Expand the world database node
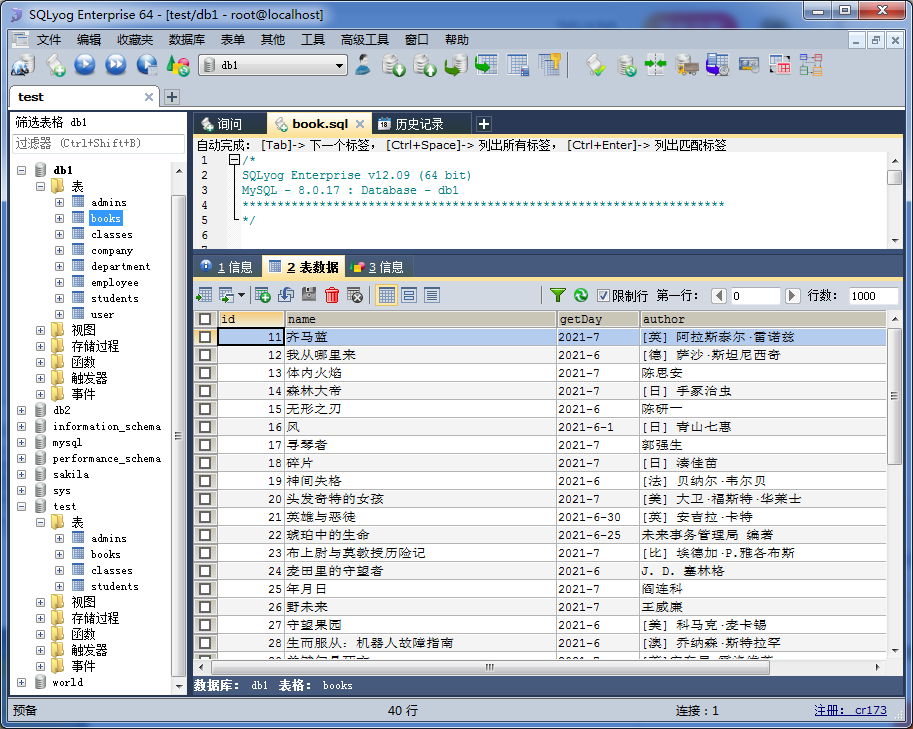The image size is (913, 729). coord(22,682)
